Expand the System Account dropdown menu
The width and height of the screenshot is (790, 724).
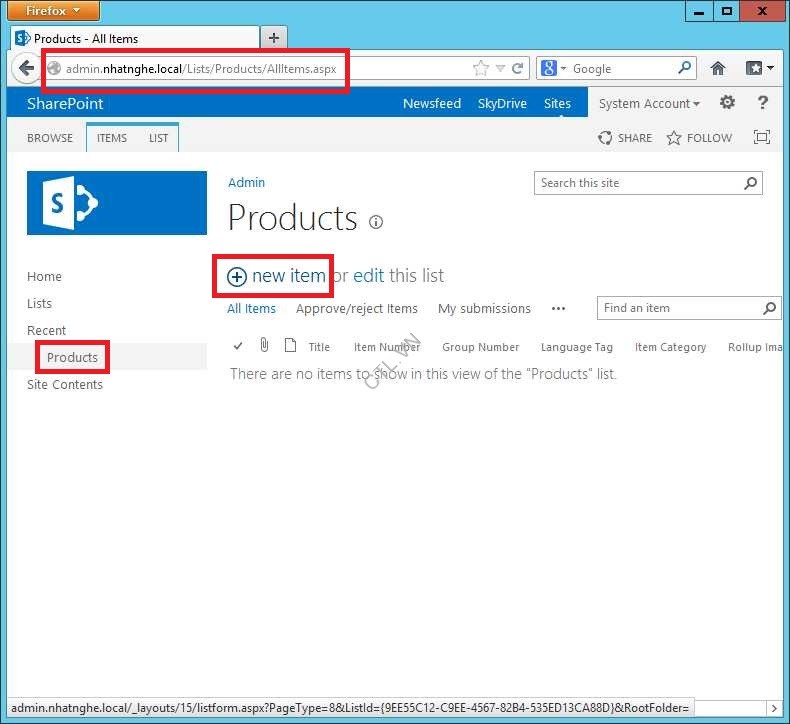(649, 103)
